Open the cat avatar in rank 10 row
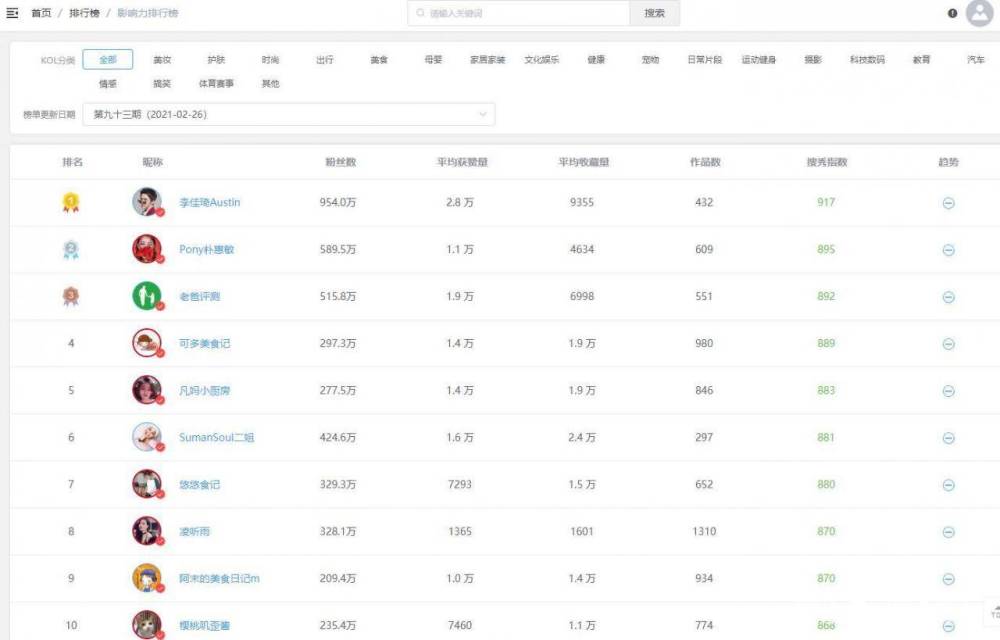The height and width of the screenshot is (640, 1000). tap(147, 625)
